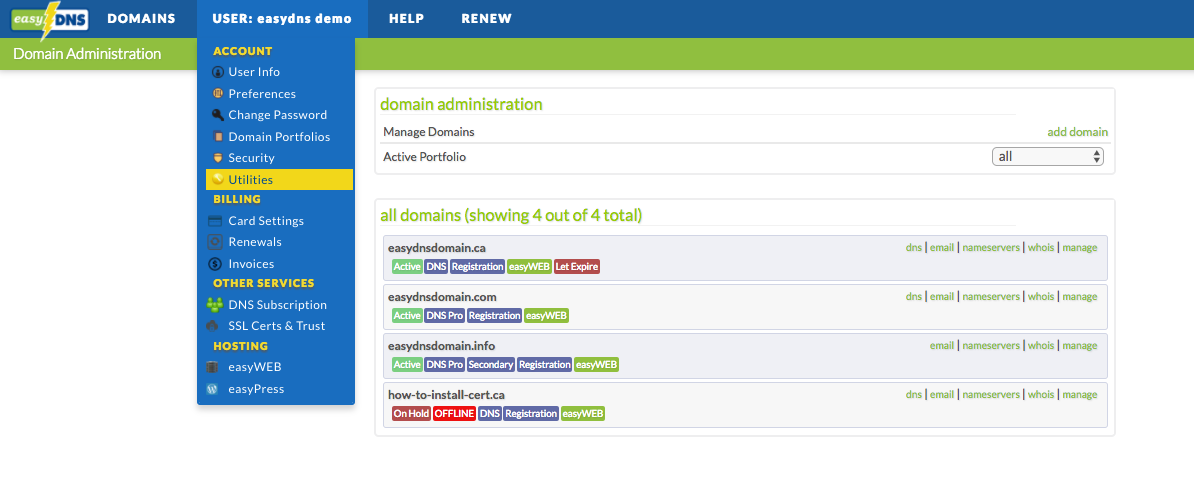Image resolution: width=1194 pixels, height=504 pixels.
Task: Click the Utilities icon in the menu
Action: pos(218,180)
